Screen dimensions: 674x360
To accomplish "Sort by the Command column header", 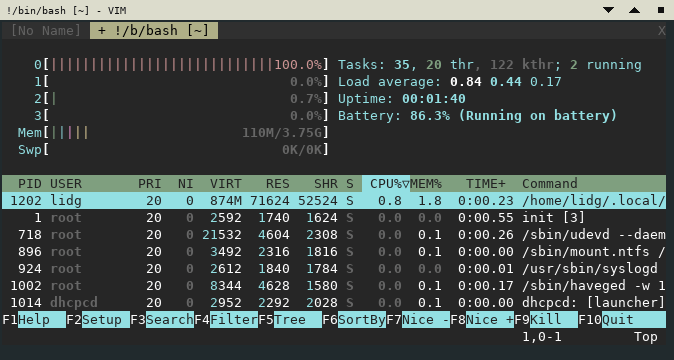I will pyautogui.click(x=550, y=184).
